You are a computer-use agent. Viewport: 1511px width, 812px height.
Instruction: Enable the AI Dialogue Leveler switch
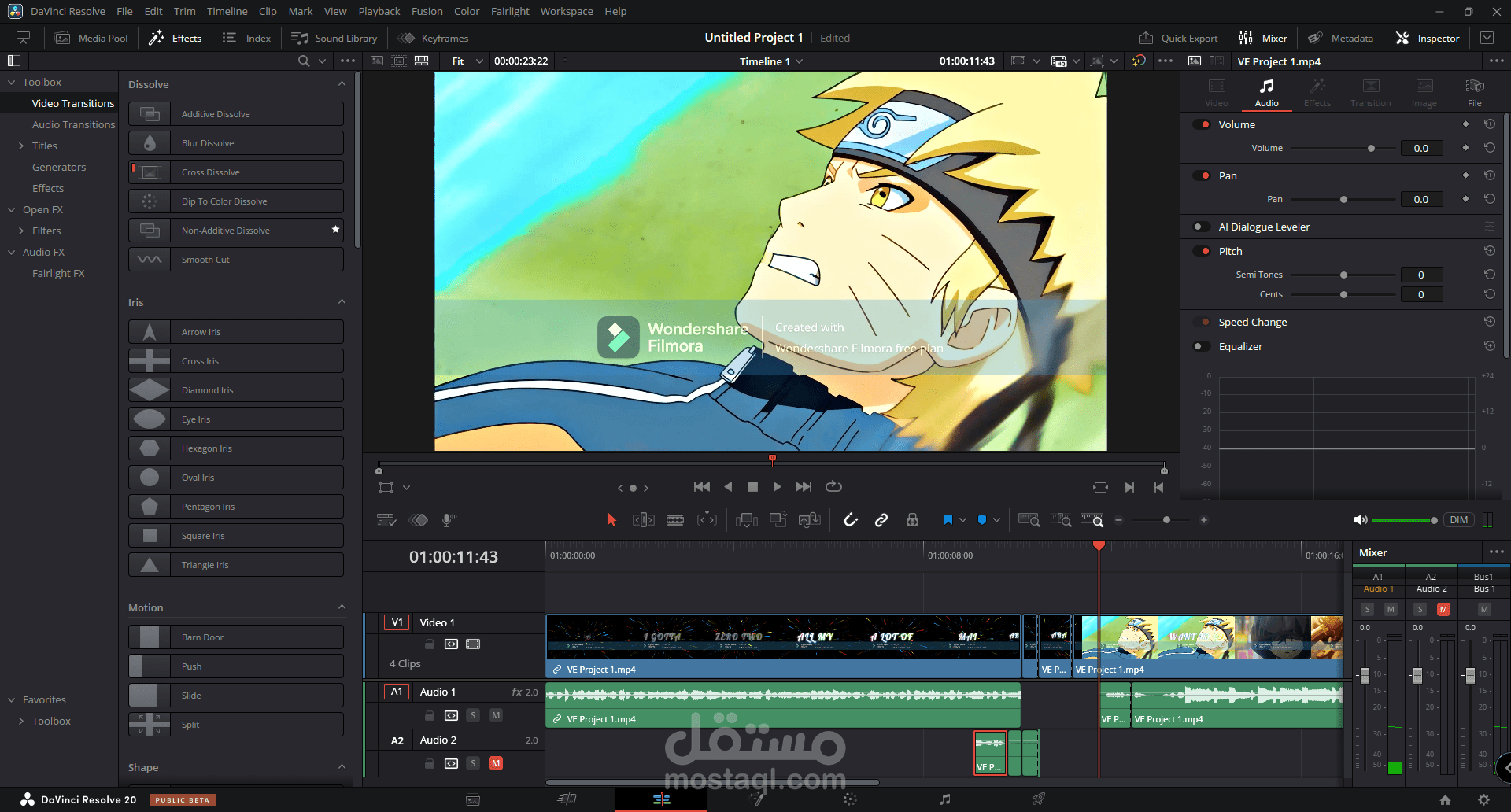click(x=1202, y=227)
